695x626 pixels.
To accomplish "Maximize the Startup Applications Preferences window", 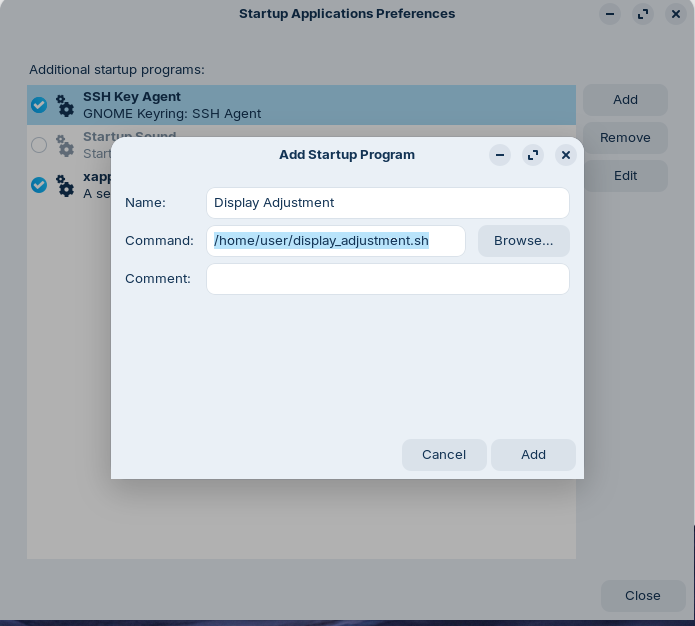I will click(x=643, y=14).
